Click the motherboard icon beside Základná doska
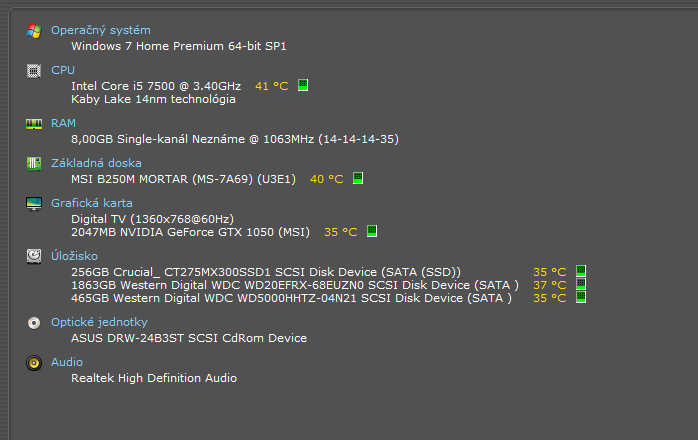Image resolution: width=698 pixels, height=440 pixels. pyautogui.click(x=34, y=163)
